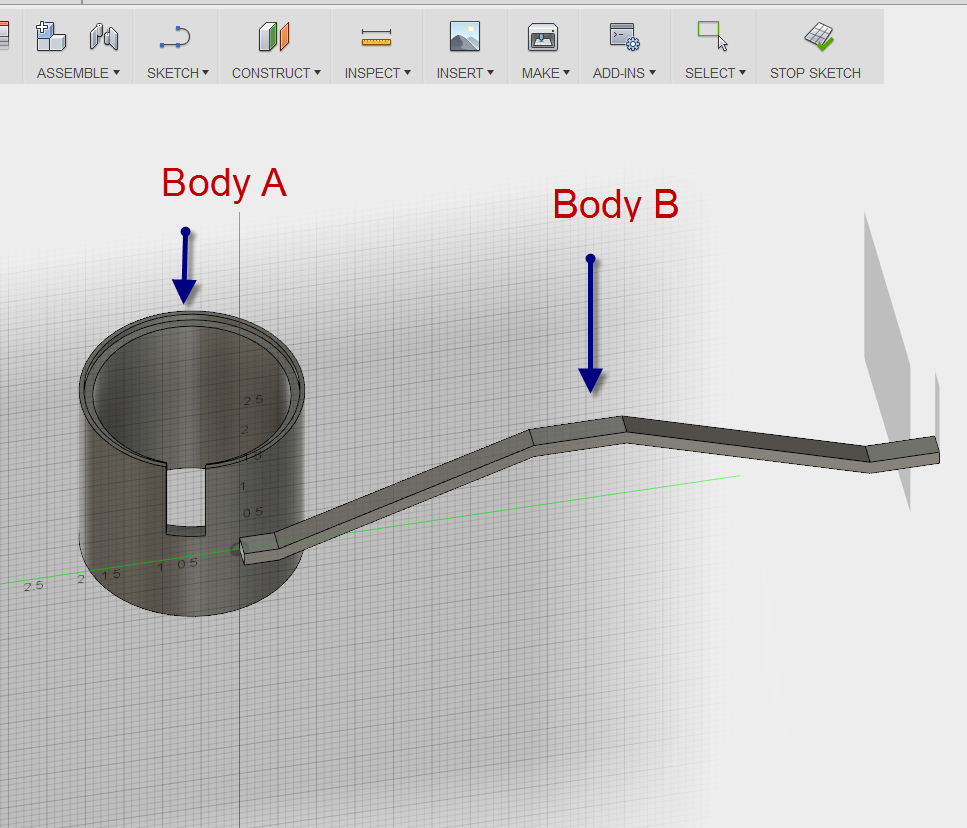Activate the Inspect measure ruler icon
This screenshot has width=967, height=828.
point(377,37)
